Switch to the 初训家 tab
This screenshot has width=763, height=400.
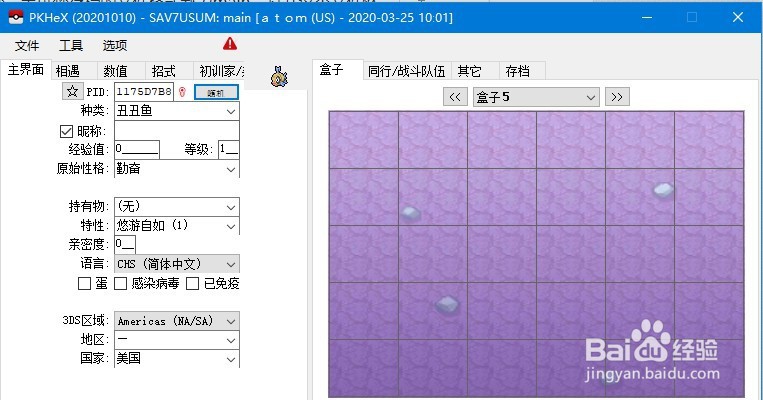[x=219, y=71]
